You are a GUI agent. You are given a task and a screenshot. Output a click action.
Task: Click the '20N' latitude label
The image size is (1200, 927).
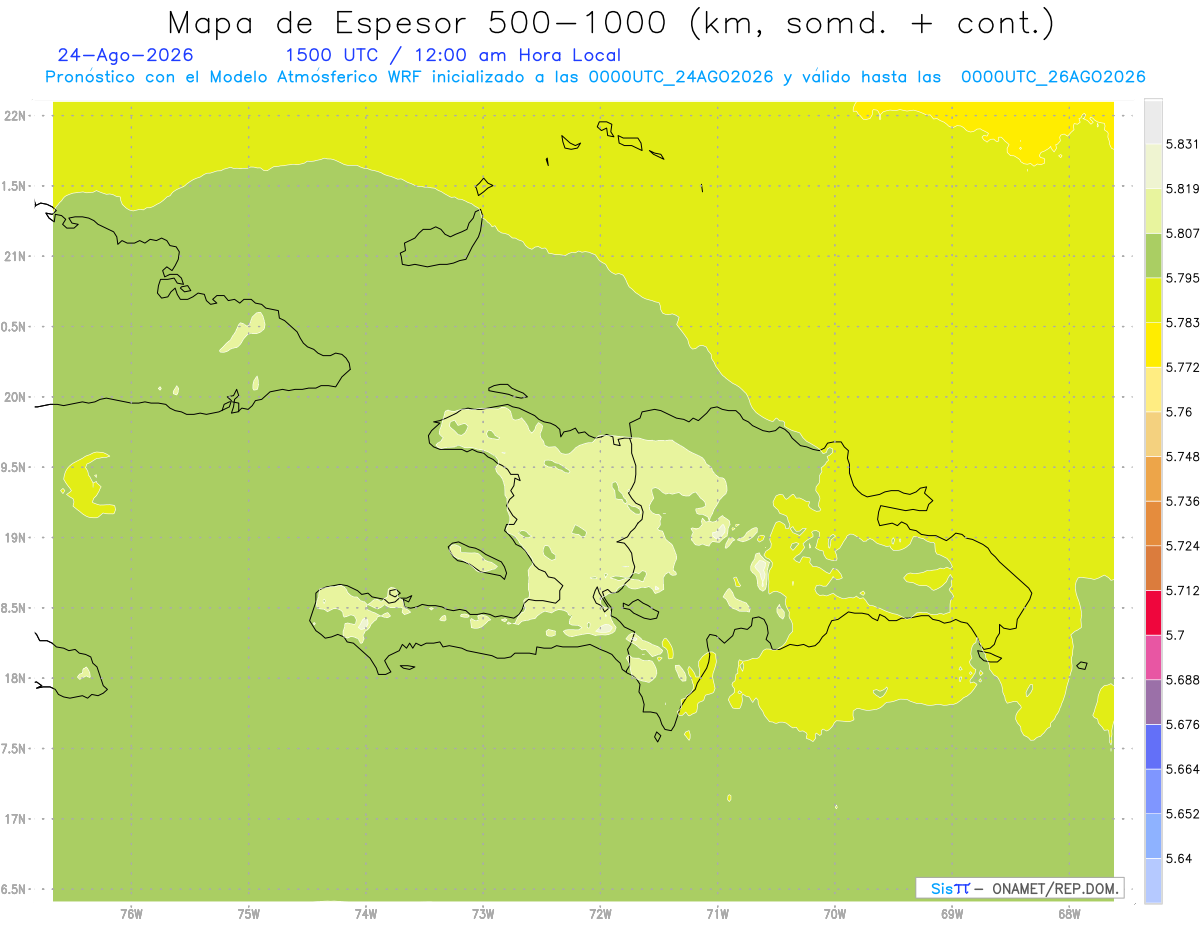click(15, 397)
